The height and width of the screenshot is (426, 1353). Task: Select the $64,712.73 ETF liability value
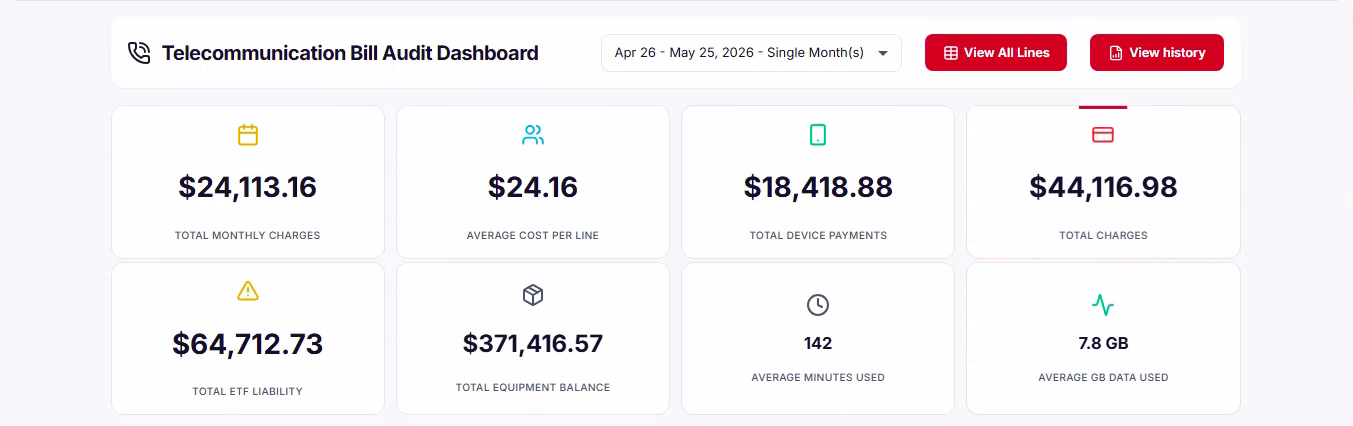248,344
